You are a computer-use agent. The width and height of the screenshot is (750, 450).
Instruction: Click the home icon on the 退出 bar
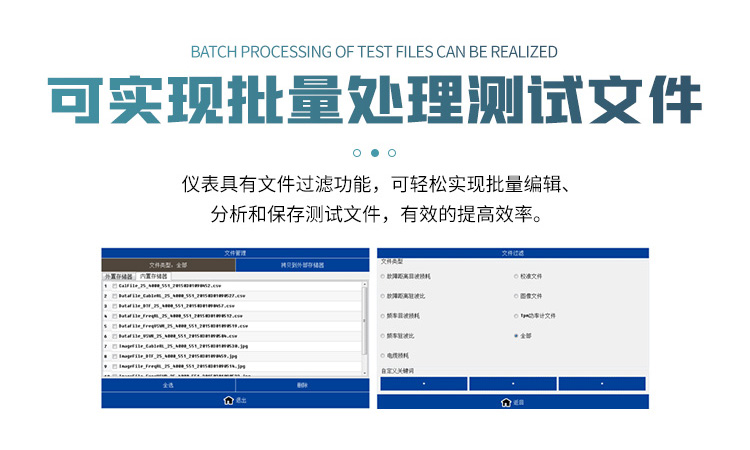pos(228,400)
